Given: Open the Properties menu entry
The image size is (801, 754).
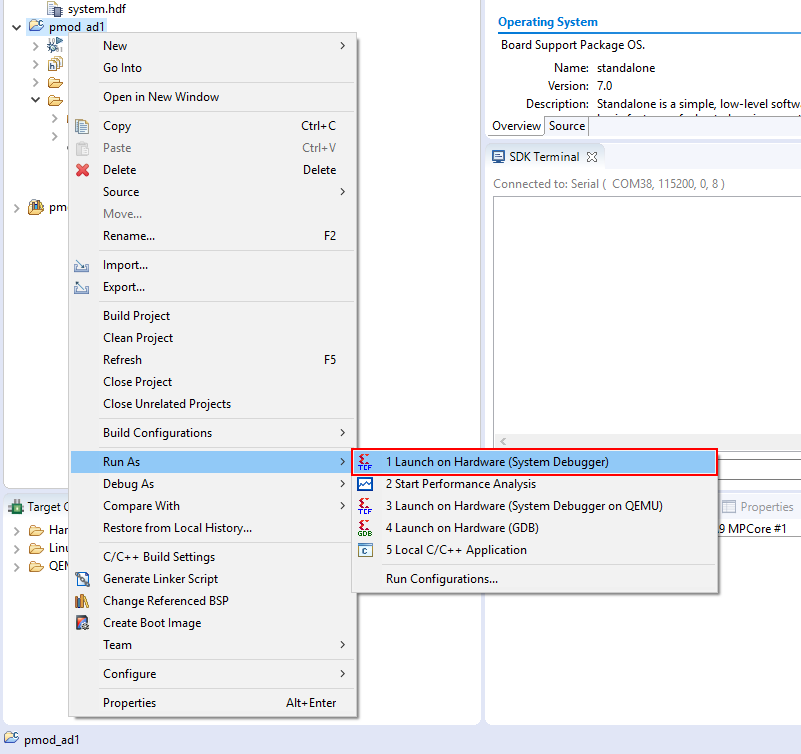Looking at the screenshot, I should click(x=213, y=703).
